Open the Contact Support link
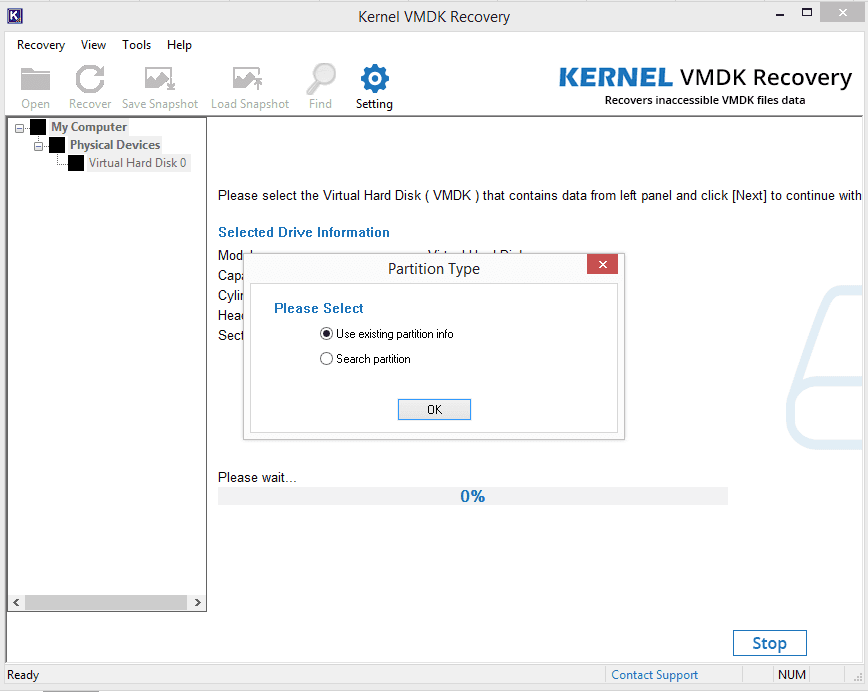 [x=654, y=675]
